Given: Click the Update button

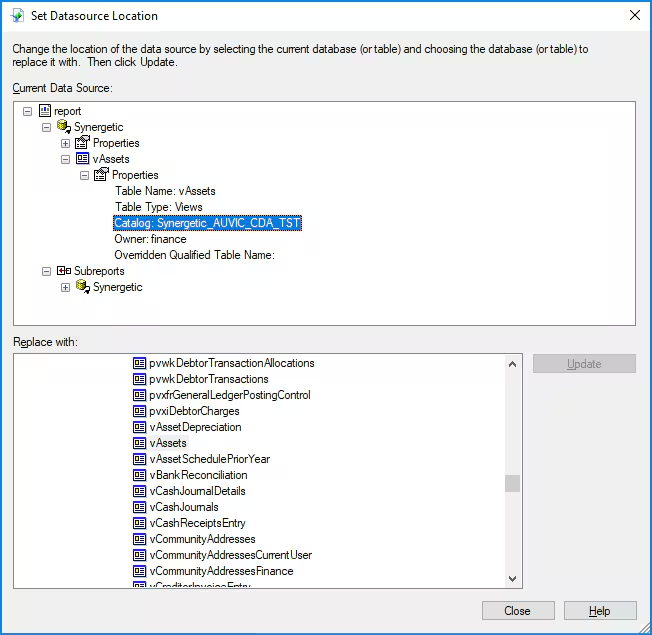Looking at the screenshot, I should click(x=584, y=363).
